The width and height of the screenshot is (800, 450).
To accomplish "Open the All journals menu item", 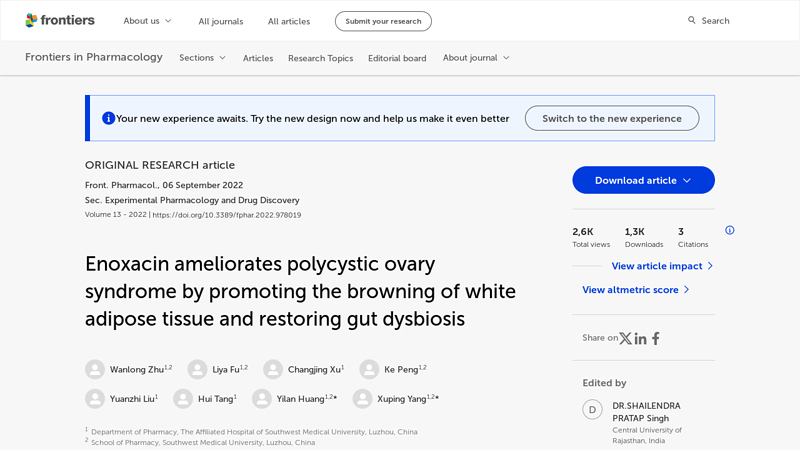I will 220,21.
